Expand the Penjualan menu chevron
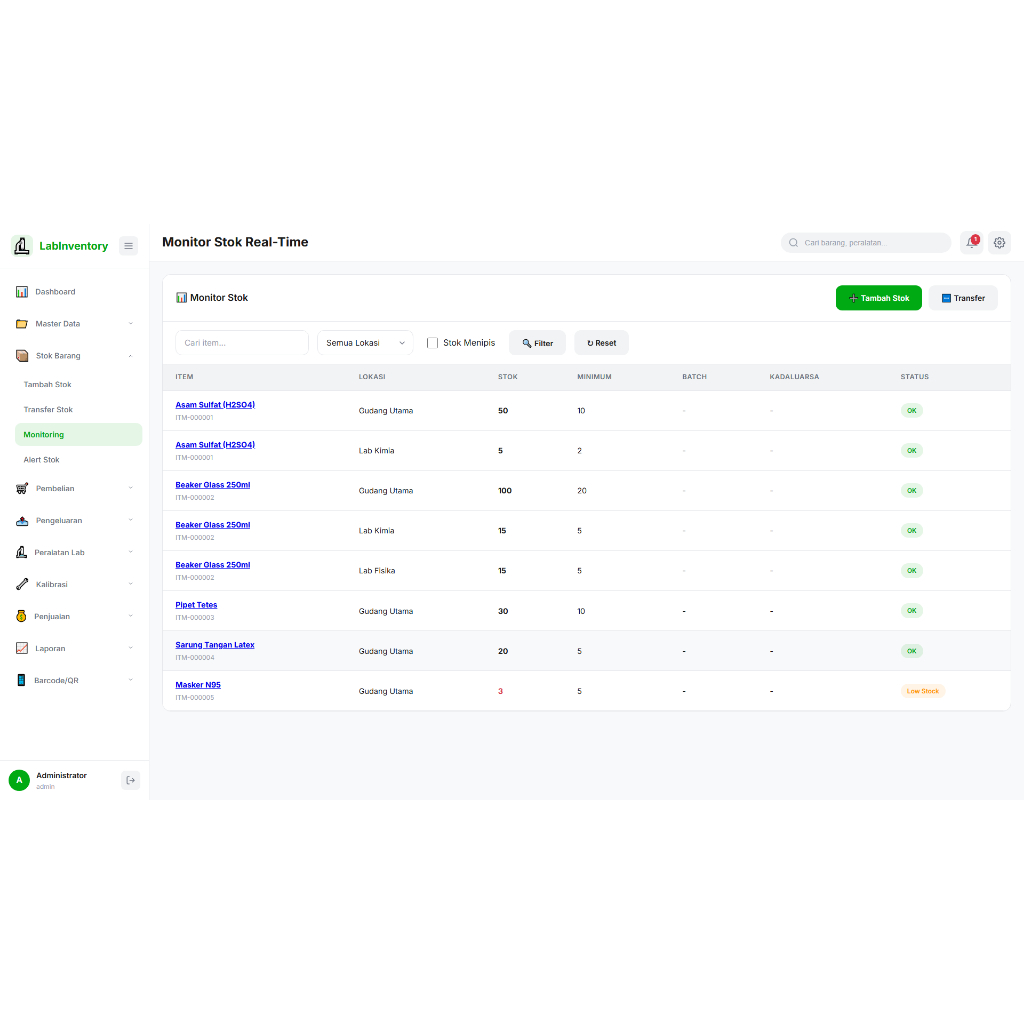The width and height of the screenshot is (1024, 1024). coord(131,616)
